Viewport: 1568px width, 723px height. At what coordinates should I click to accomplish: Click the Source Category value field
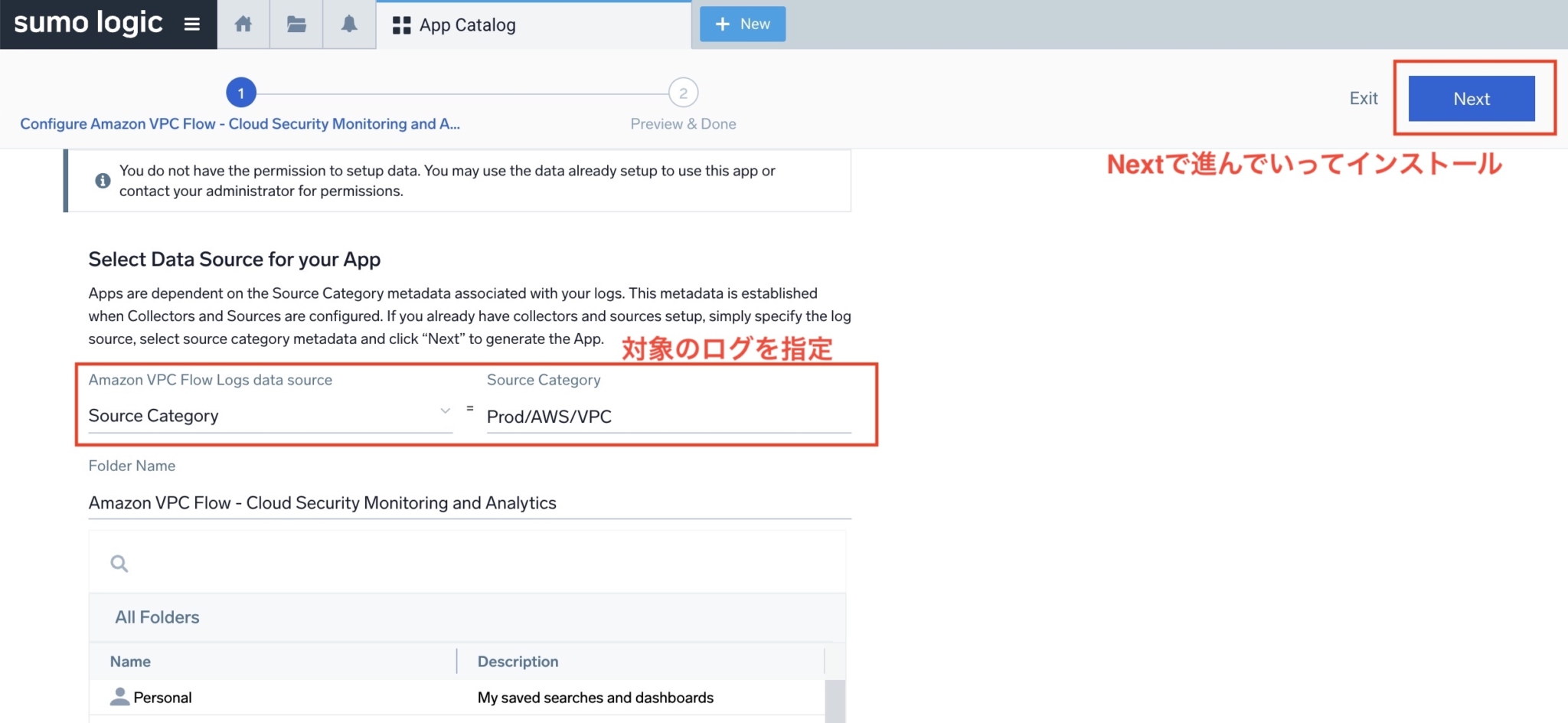click(x=668, y=417)
